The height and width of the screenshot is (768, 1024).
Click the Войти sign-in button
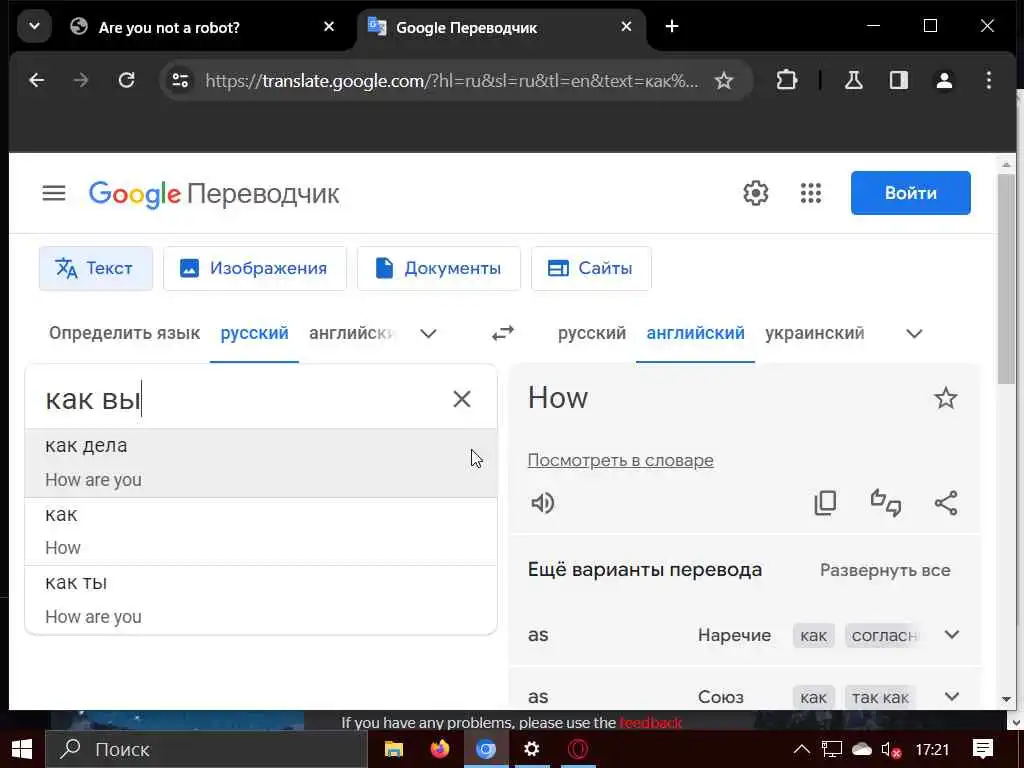tap(910, 193)
